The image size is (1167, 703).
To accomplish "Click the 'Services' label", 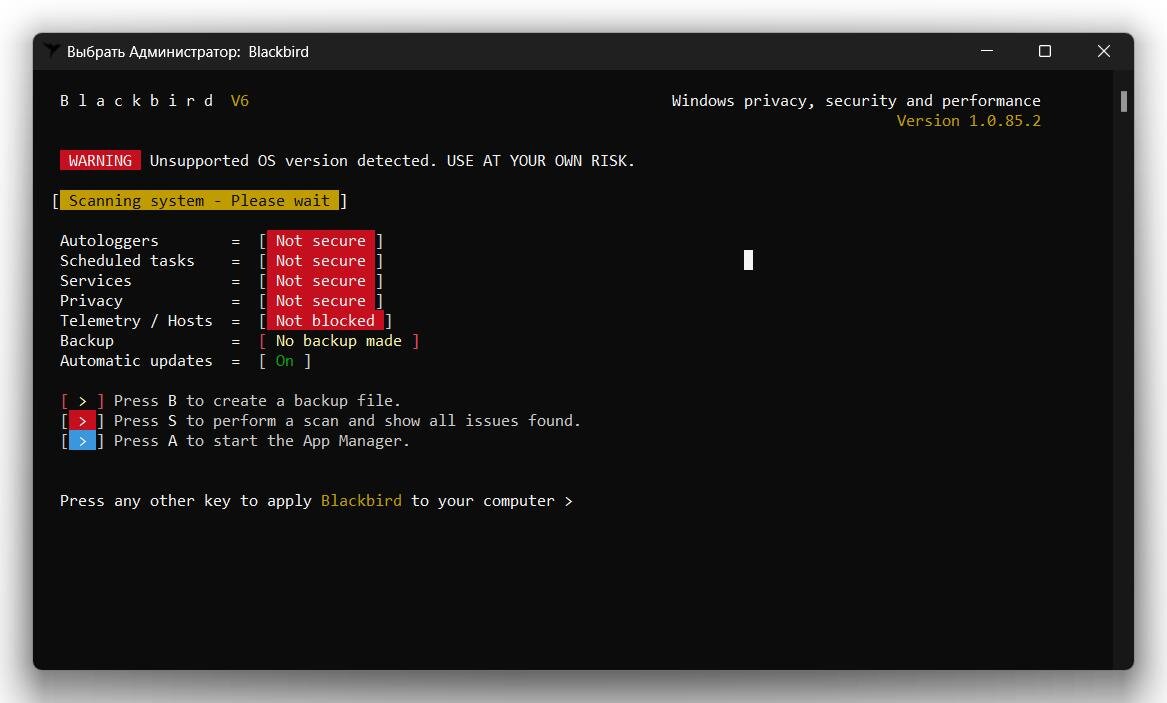I will pos(95,280).
